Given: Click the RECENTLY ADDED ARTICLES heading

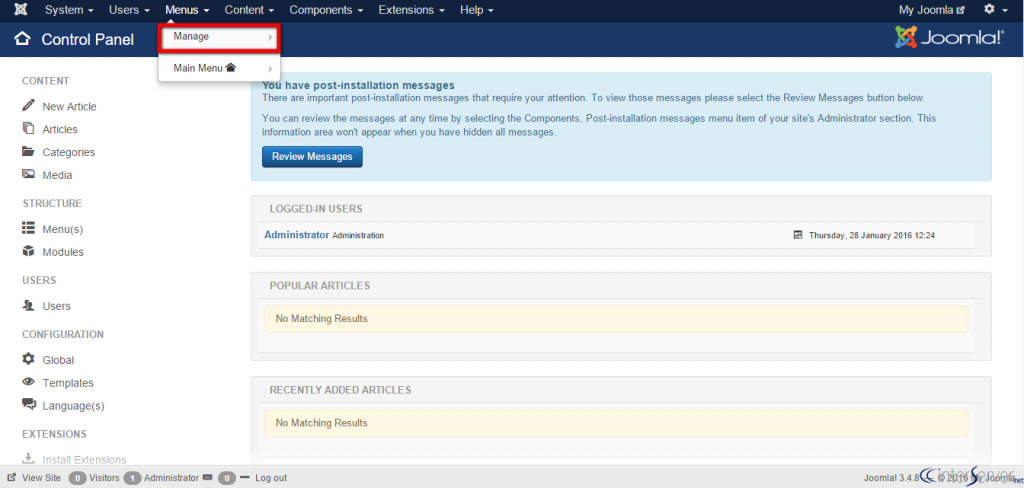Looking at the screenshot, I should (x=340, y=390).
